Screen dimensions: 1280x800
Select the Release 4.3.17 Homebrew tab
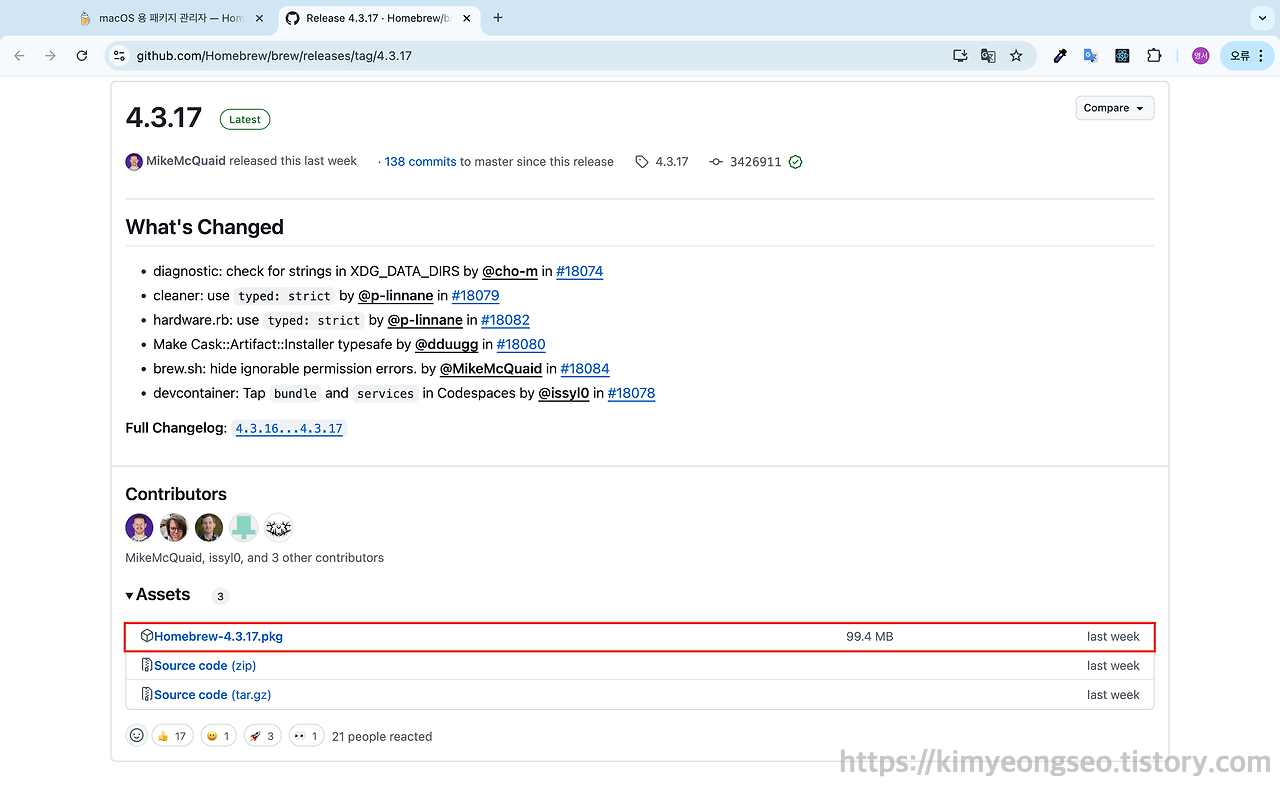pos(380,18)
